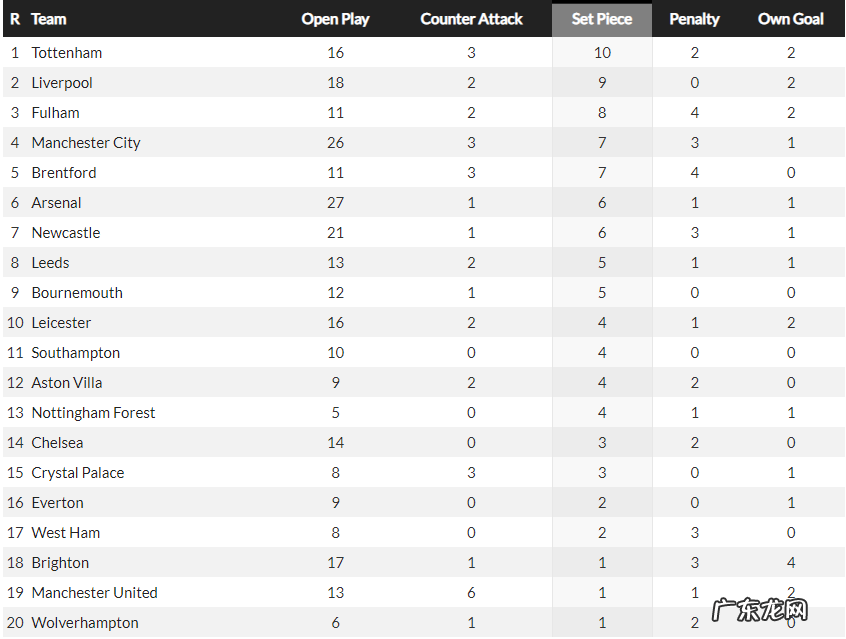Image resolution: width=846 pixels, height=639 pixels.
Task: Select the Manchester United row name
Action: pos(94,593)
